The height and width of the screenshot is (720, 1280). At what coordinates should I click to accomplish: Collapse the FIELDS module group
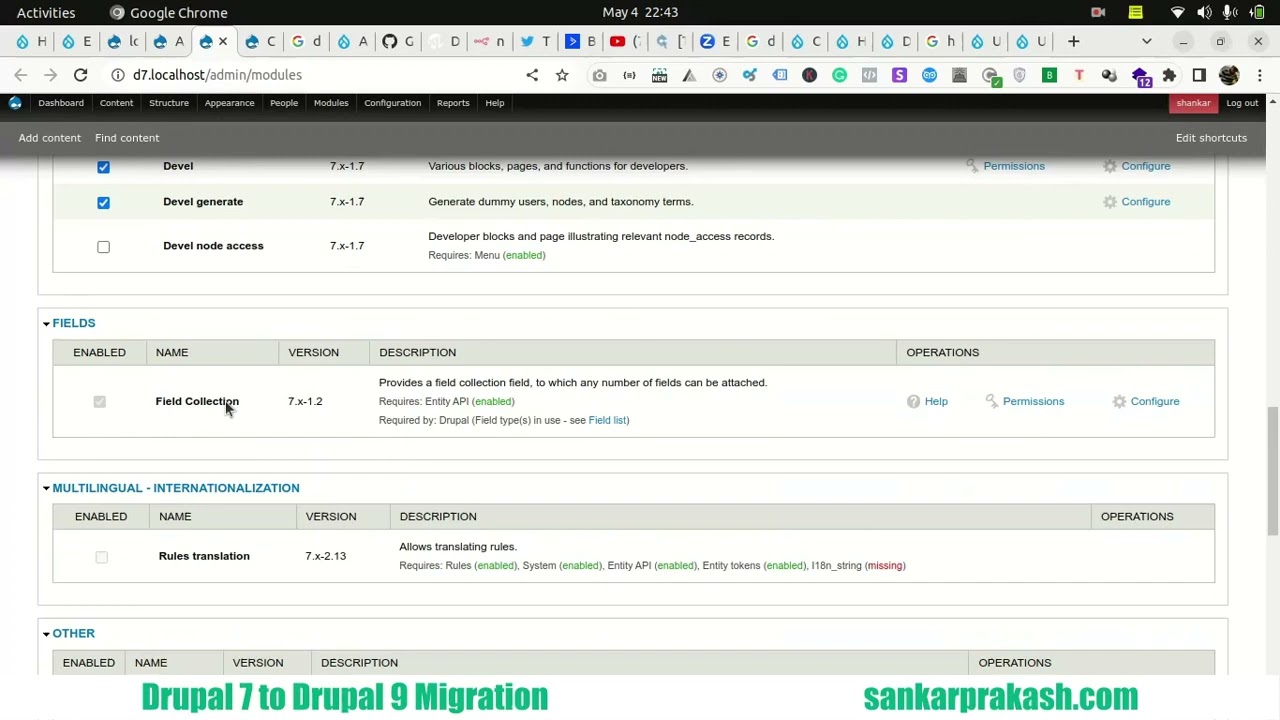click(73, 323)
